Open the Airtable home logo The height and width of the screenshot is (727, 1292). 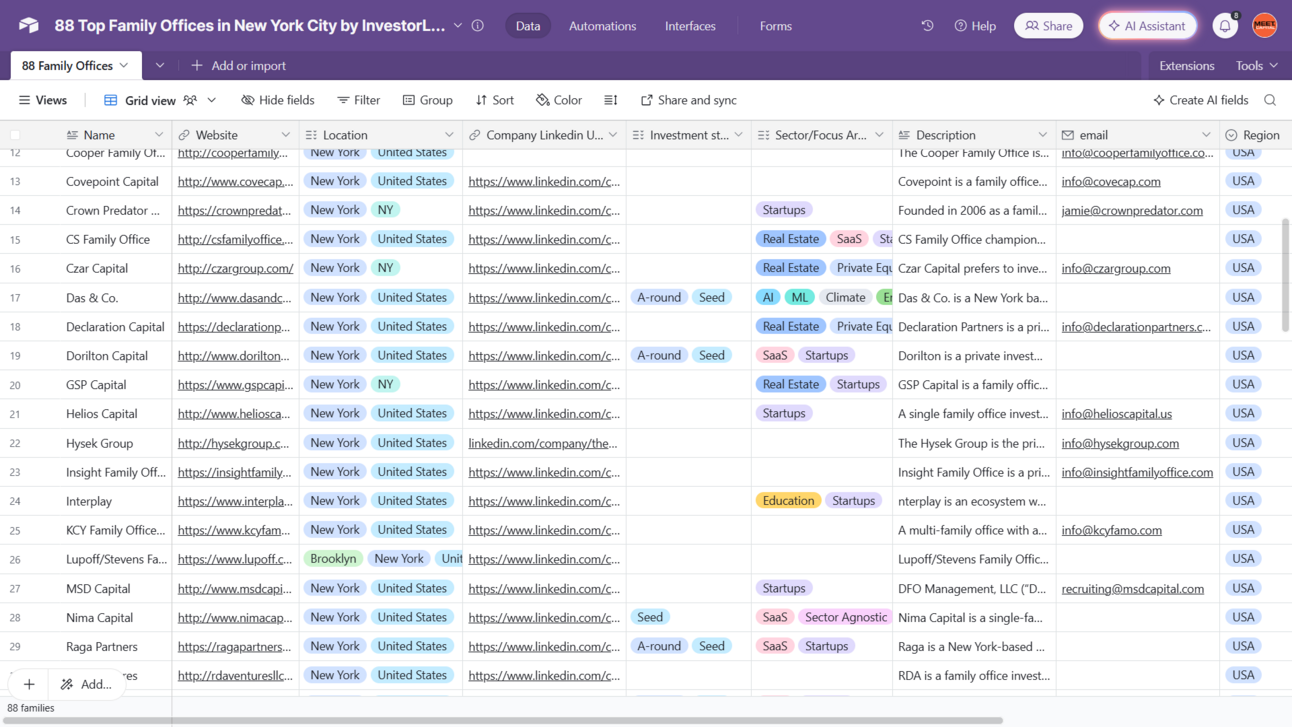coord(28,26)
